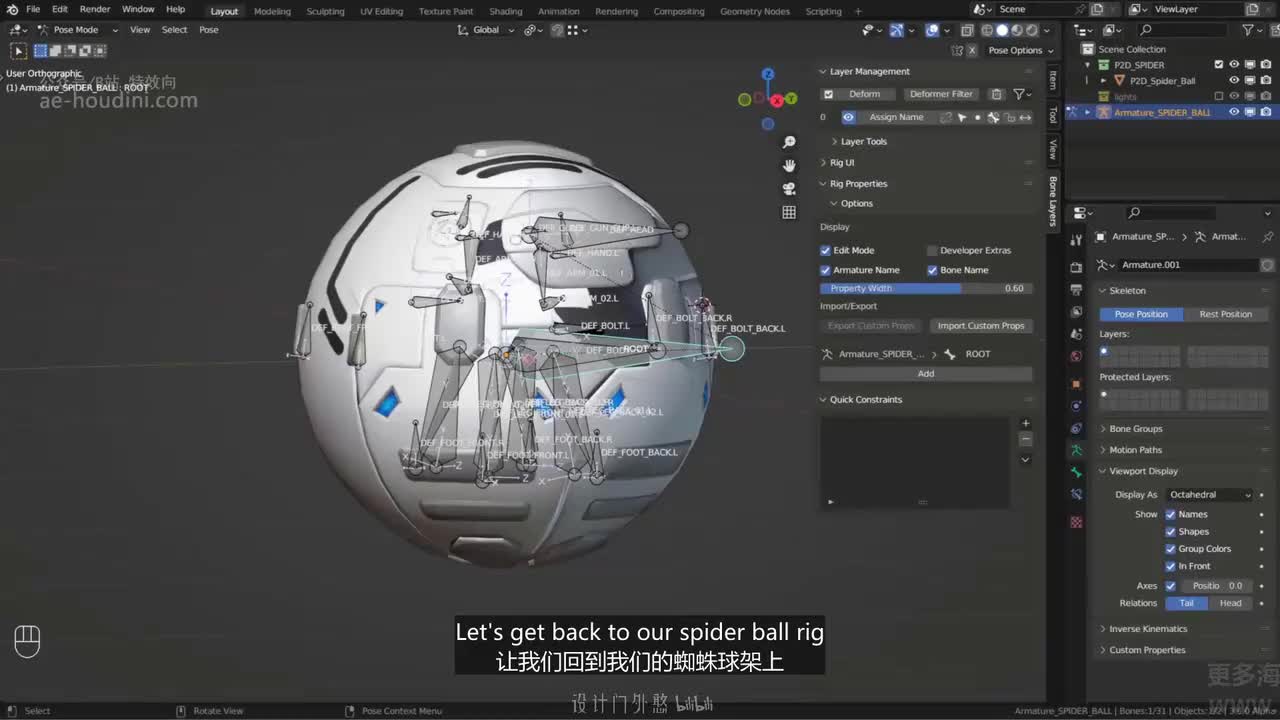Add a new workspace with plus tab
This screenshot has width=1280, height=720.
point(858,11)
